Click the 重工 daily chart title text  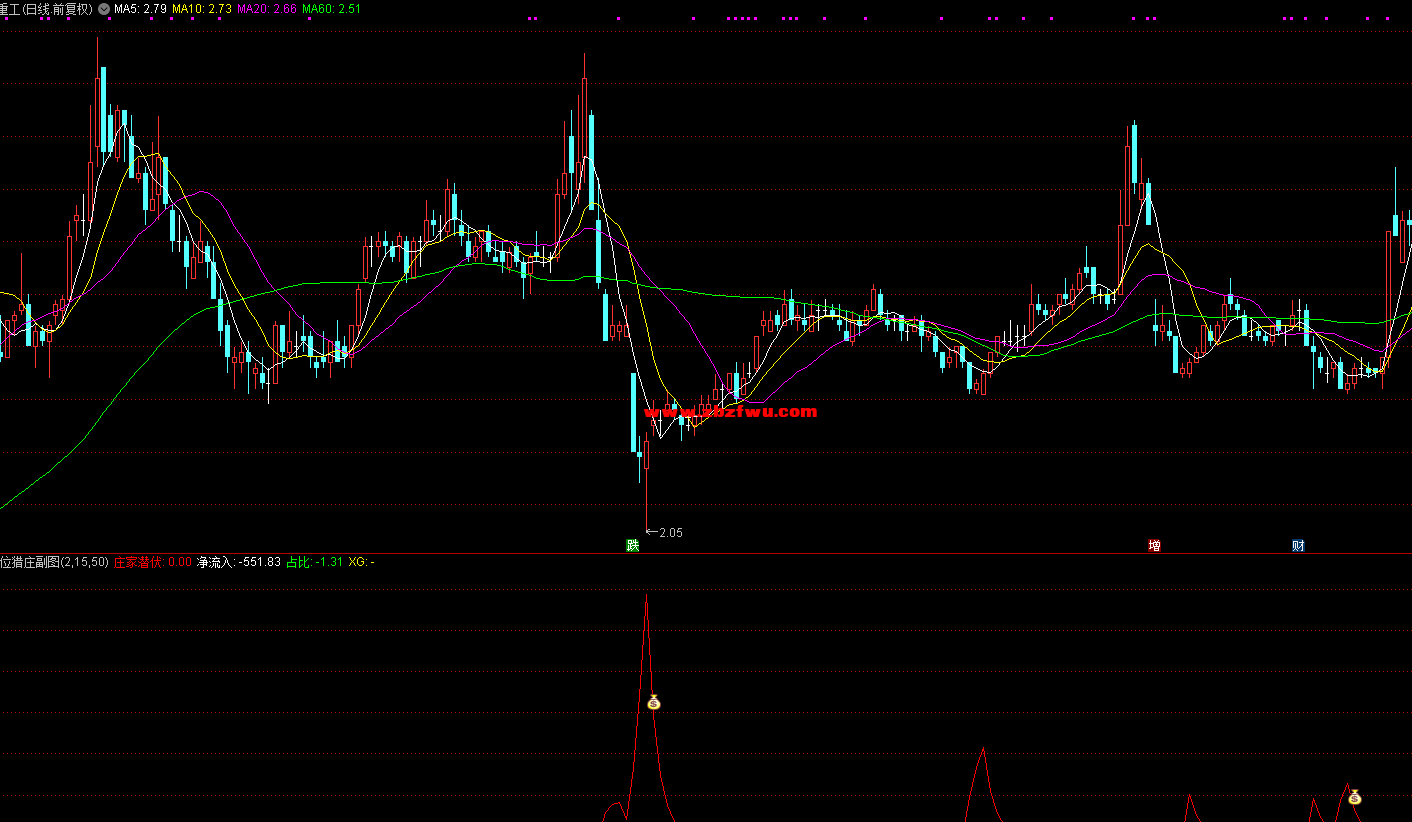[x=46, y=9]
